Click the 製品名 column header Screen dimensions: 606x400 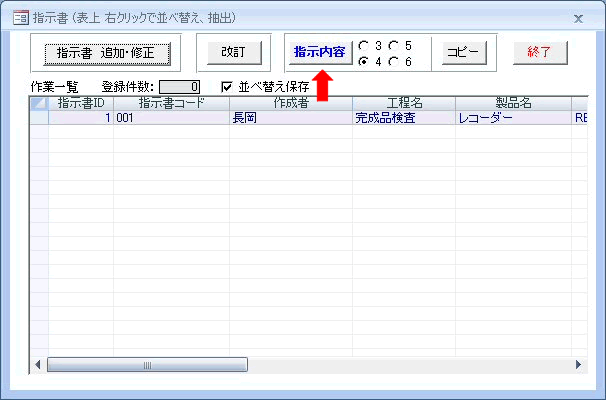514,103
